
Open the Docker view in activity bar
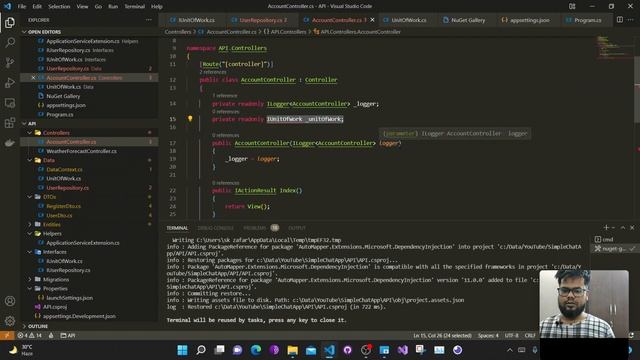[x=10, y=143]
